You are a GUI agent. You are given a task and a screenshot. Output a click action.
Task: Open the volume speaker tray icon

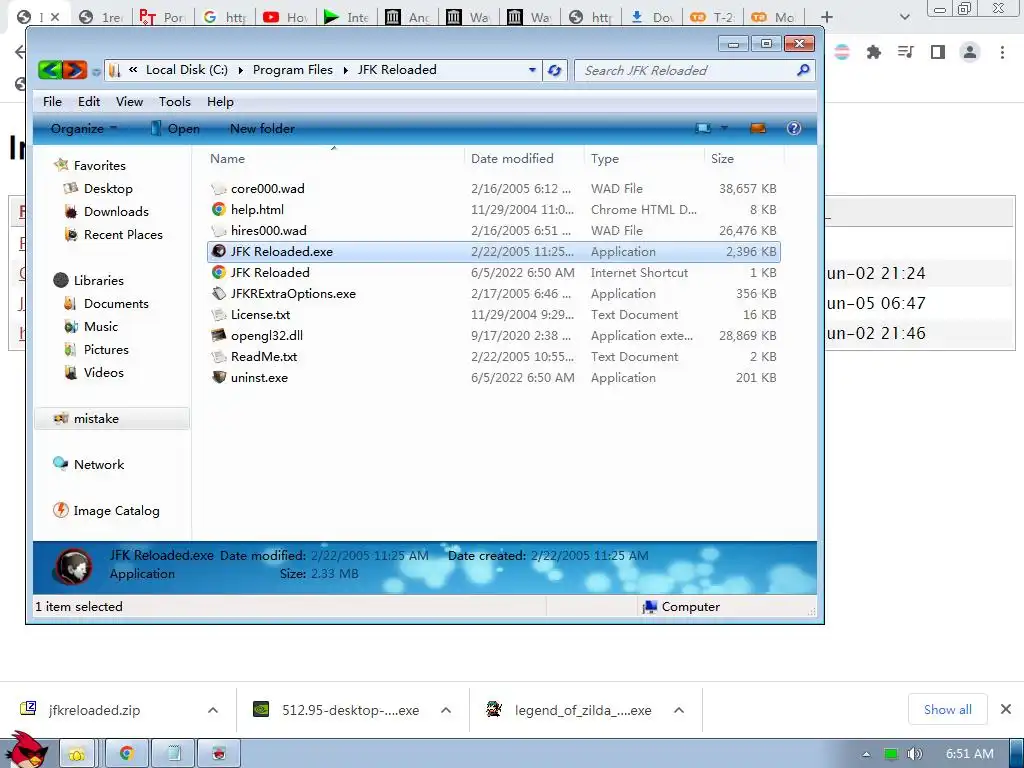coord(915,754)
